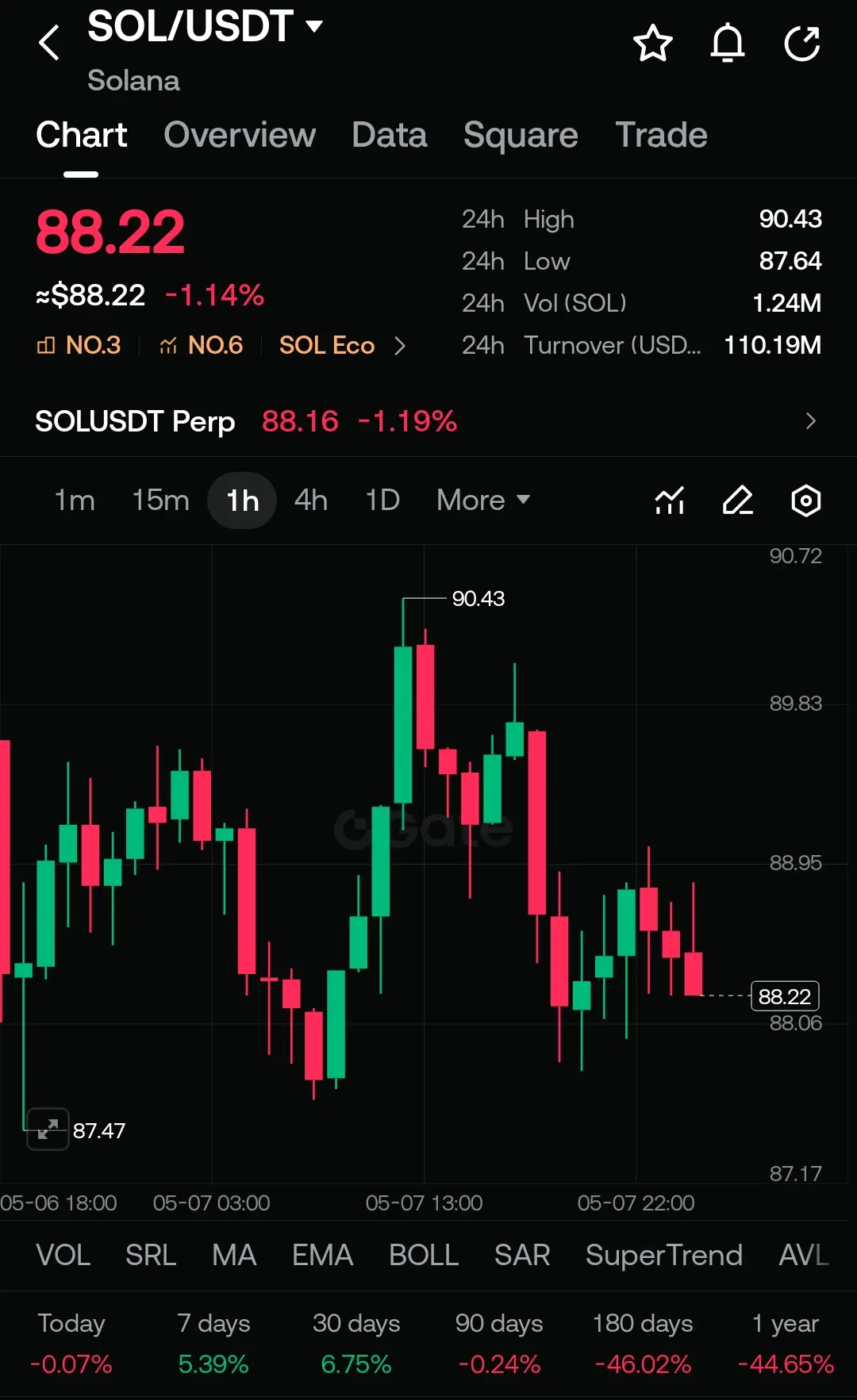The height and width of the screenshot is (1400, 857).
Task: Select the 4h timeframe
Action: [311, 501]
